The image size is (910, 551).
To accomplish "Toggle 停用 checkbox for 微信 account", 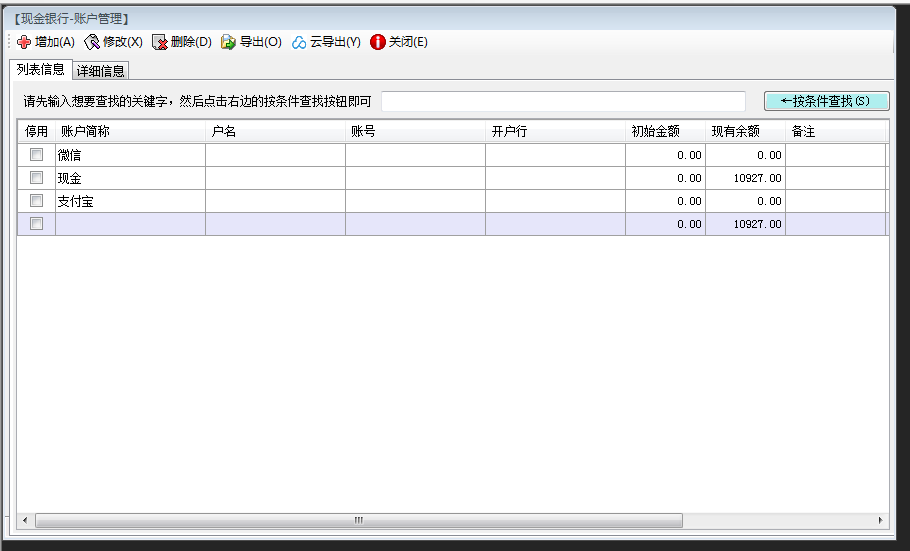I will point(36,155).
